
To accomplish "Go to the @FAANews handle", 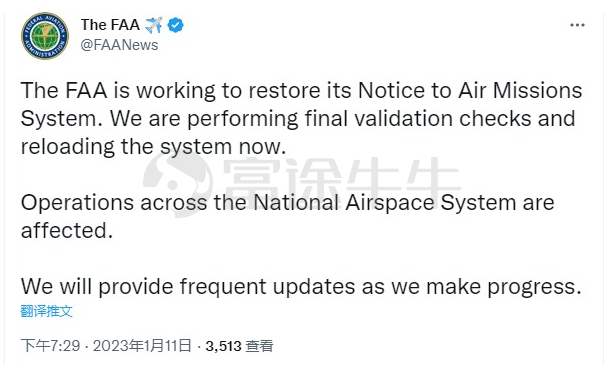I will pyautogui.click(x=119, y=45).
